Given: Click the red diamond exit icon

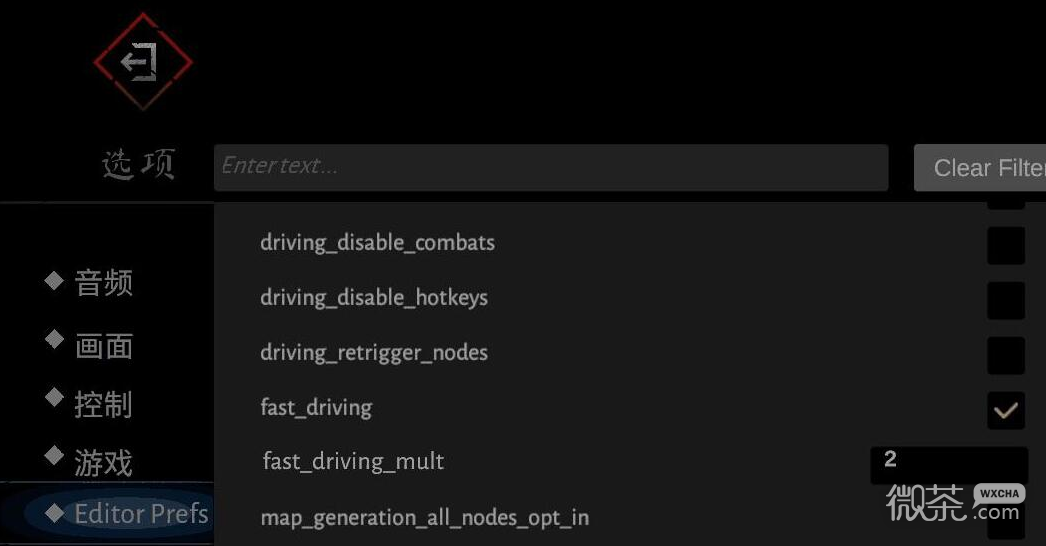Looking at the screenshot, I should (143, 62).
